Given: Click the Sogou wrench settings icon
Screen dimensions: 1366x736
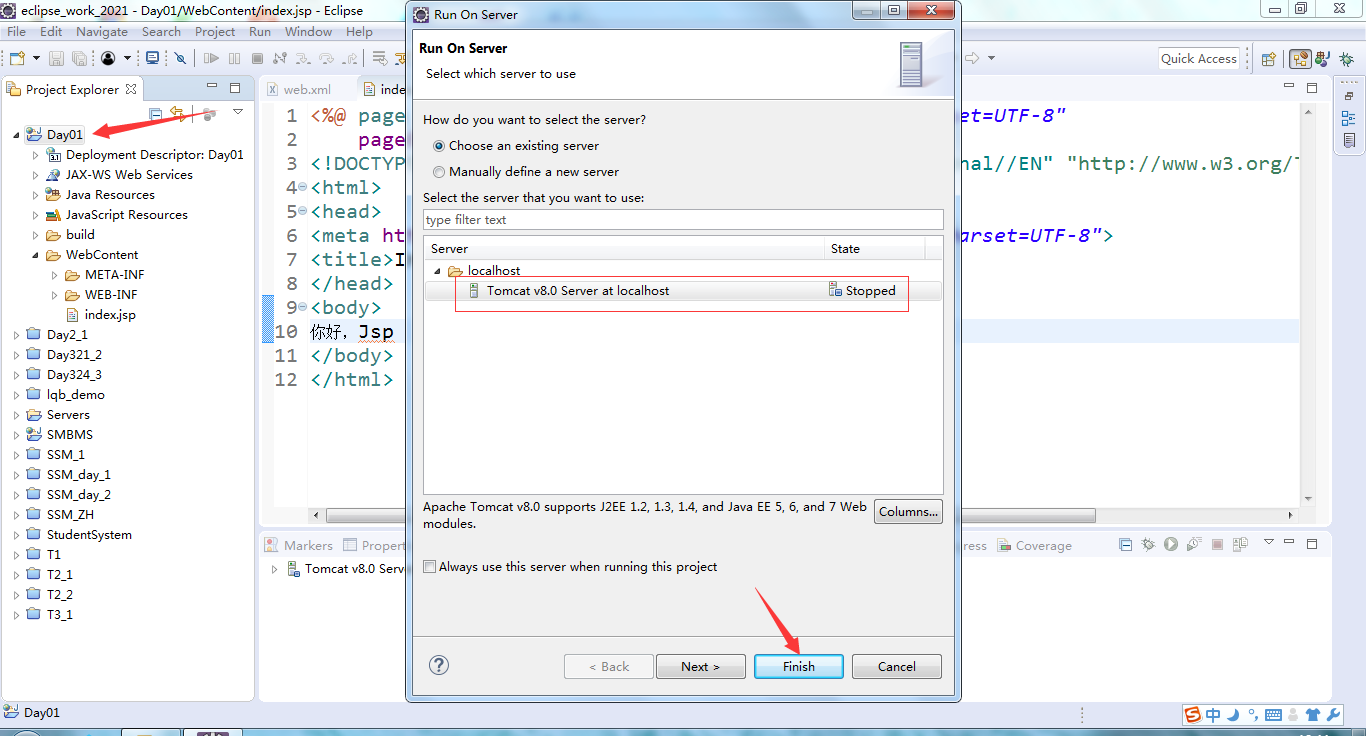Looking at the screenshot, I should pyautogui.click(x=1333, y=715).
